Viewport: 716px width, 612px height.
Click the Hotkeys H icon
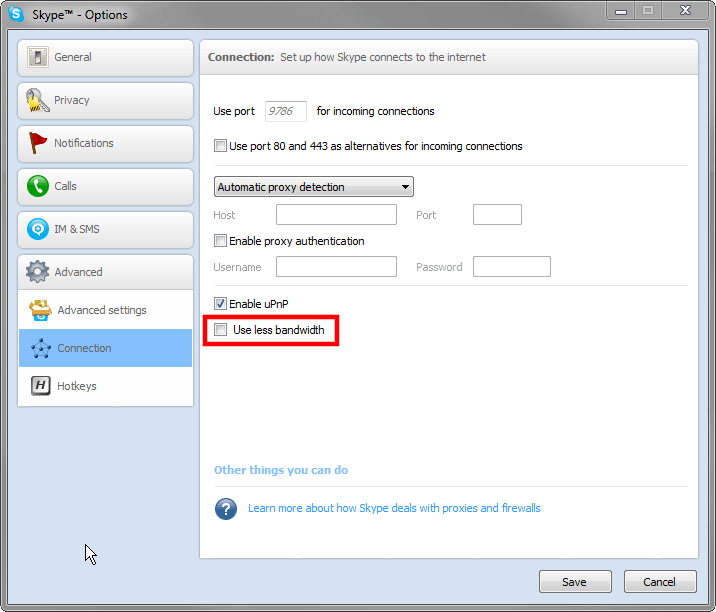pyautogui.click(x=41, y=386)
